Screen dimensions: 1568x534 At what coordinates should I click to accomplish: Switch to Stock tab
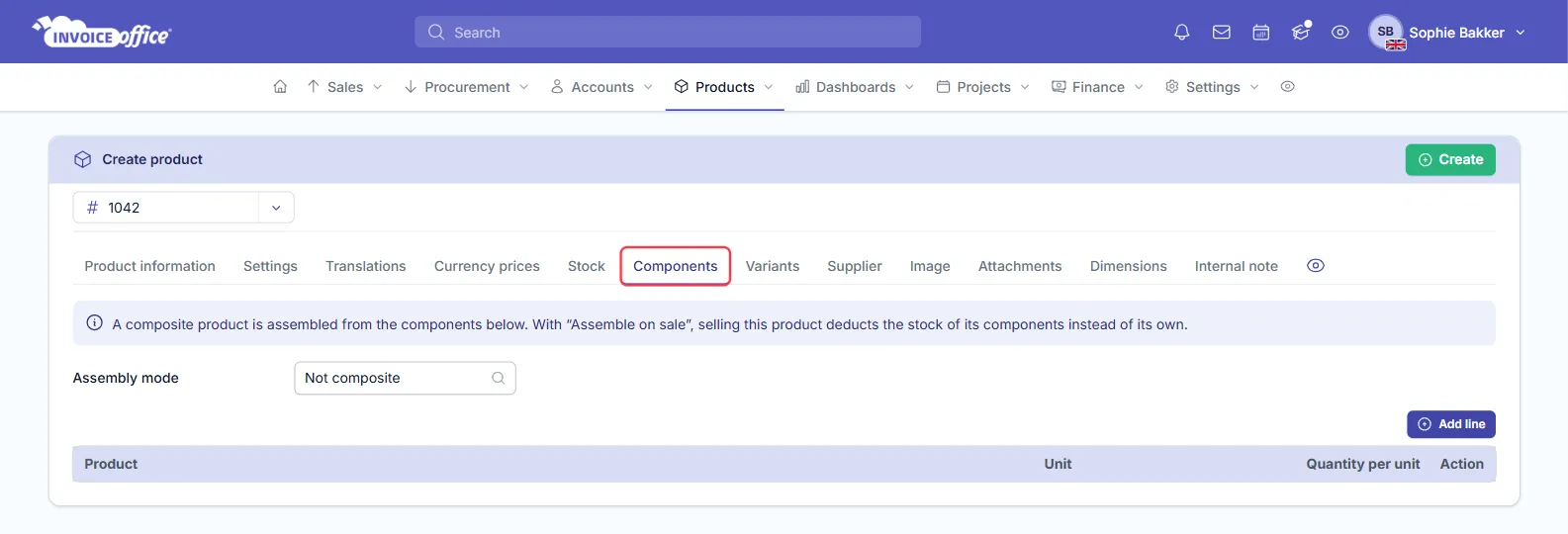586,266
